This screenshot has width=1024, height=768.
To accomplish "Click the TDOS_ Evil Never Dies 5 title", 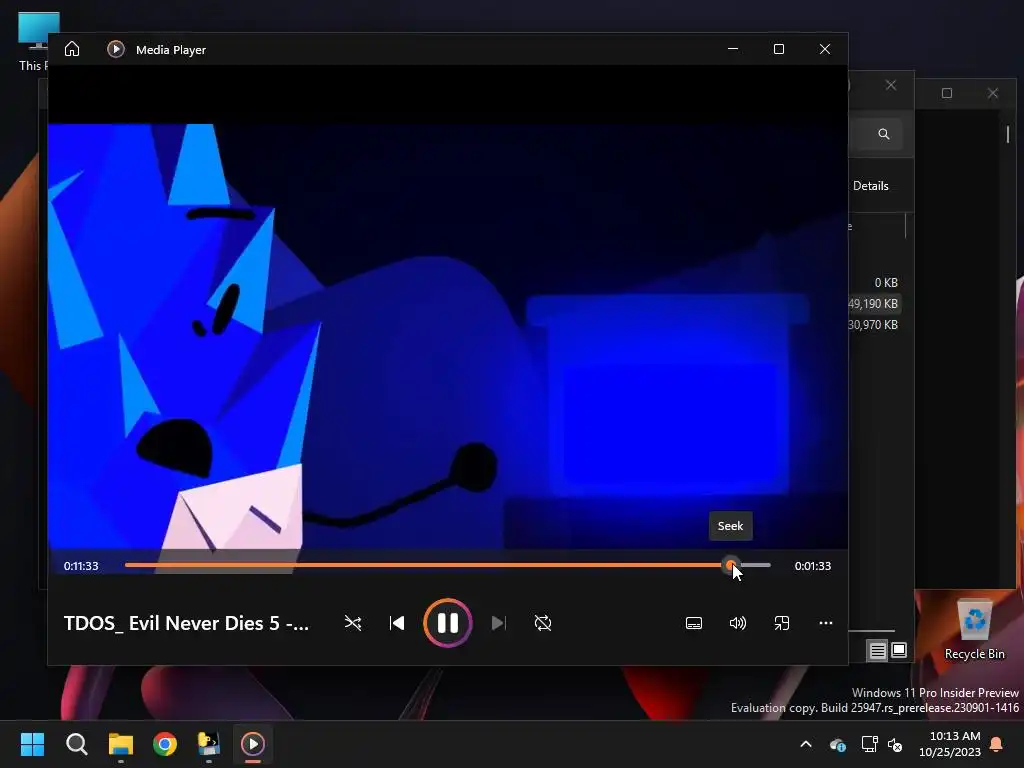I will tap(186, 623).
